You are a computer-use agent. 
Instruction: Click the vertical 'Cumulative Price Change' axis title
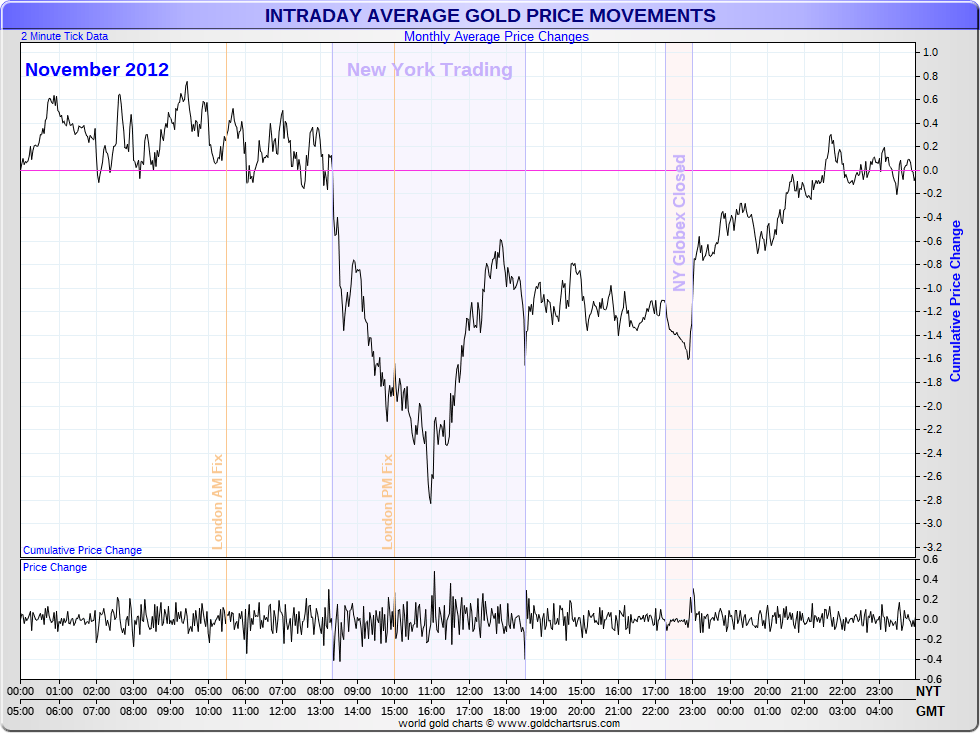click(956, 301)
